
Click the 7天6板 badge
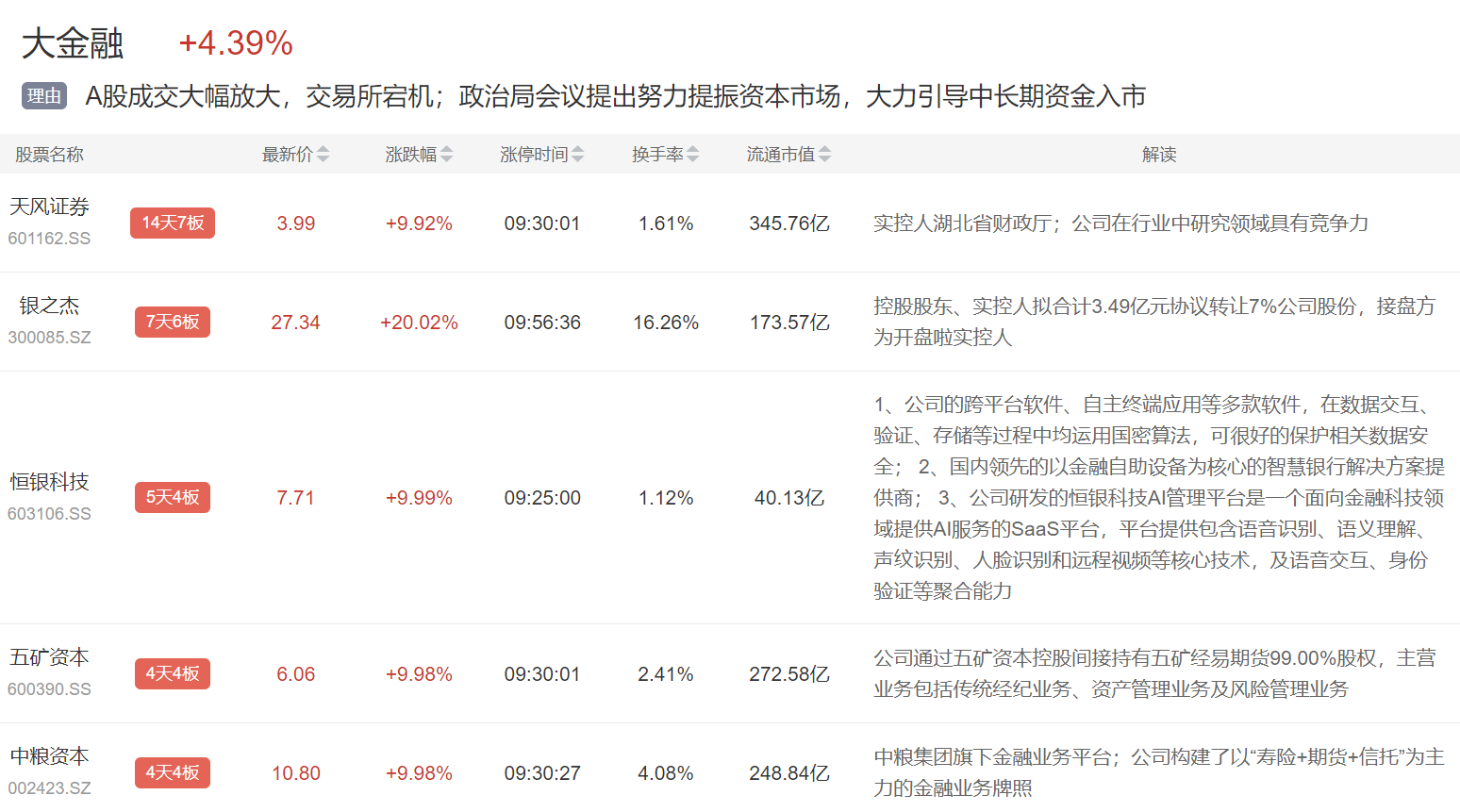(173, 323)
